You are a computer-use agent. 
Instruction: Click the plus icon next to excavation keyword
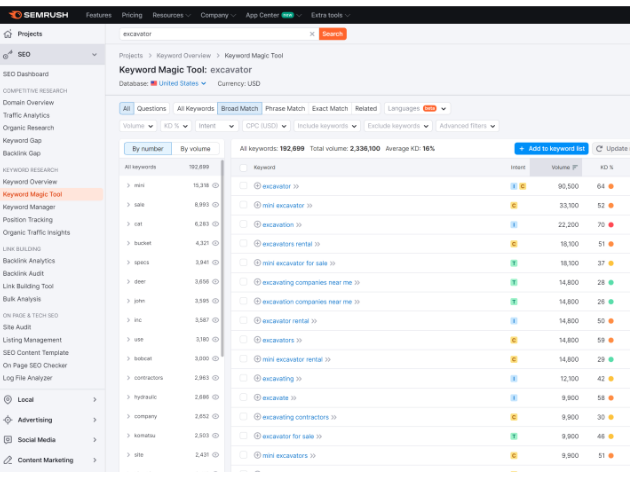click(x=257, y=225)
